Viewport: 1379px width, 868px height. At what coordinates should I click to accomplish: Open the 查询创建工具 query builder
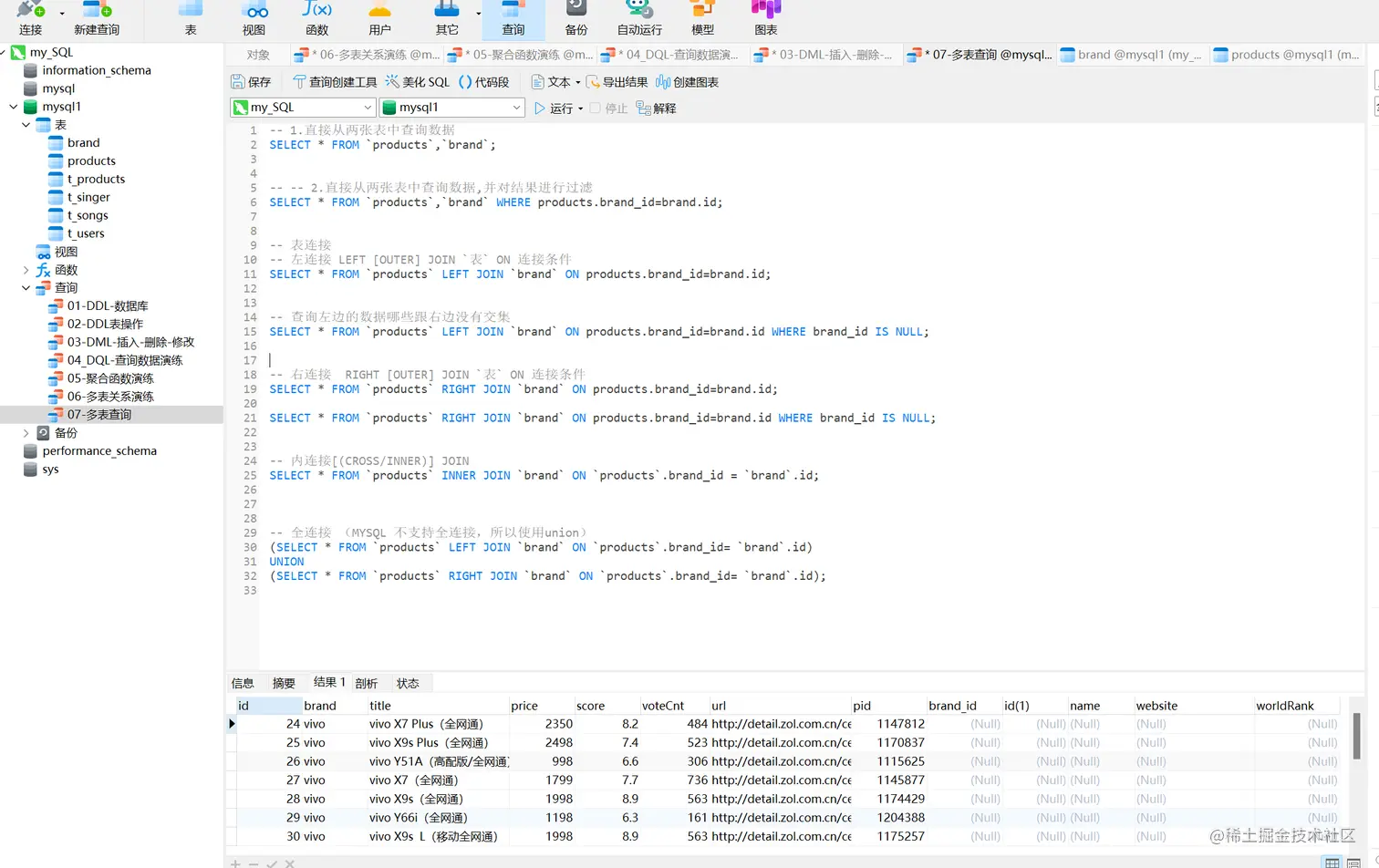[334, 82]
